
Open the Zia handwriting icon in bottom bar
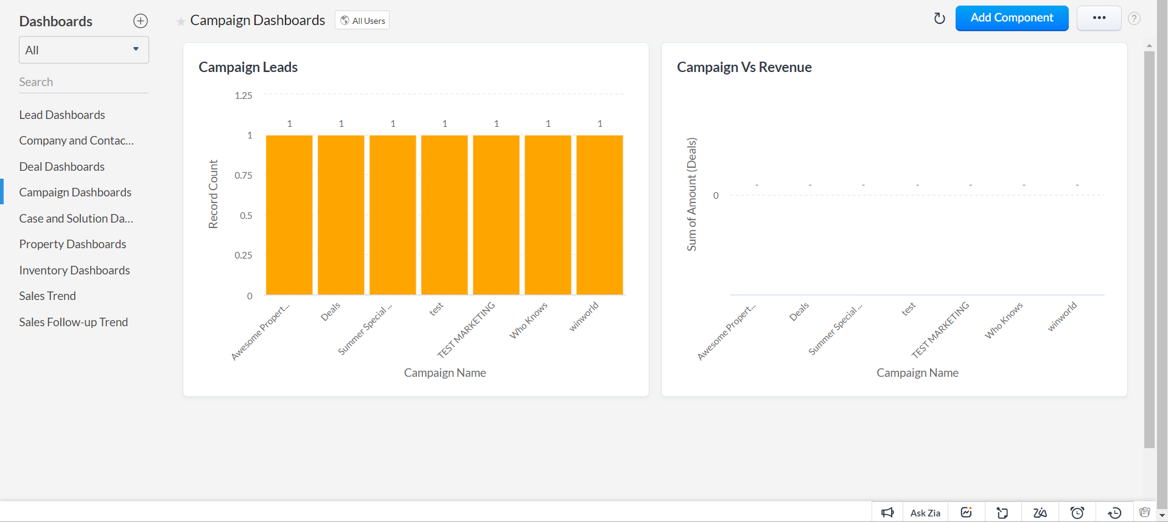click(1041, 512)
